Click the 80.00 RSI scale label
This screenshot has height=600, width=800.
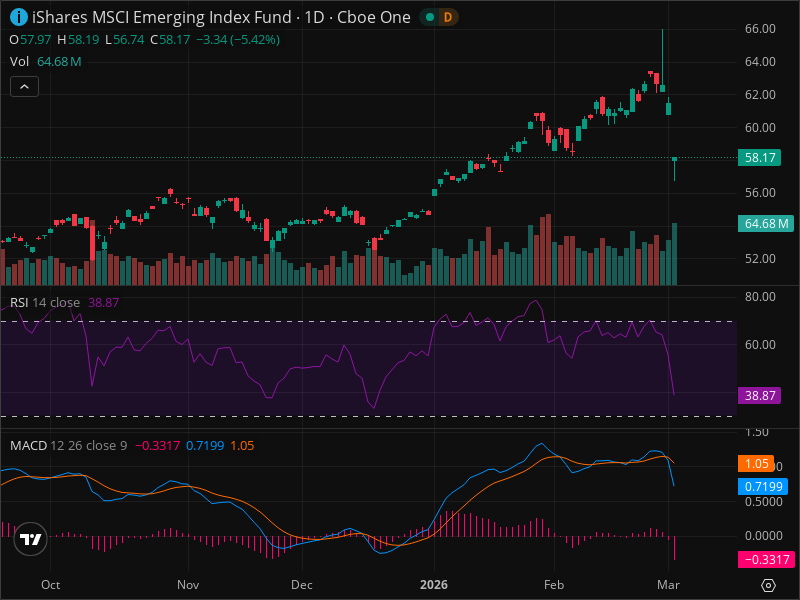pos(760,296)
